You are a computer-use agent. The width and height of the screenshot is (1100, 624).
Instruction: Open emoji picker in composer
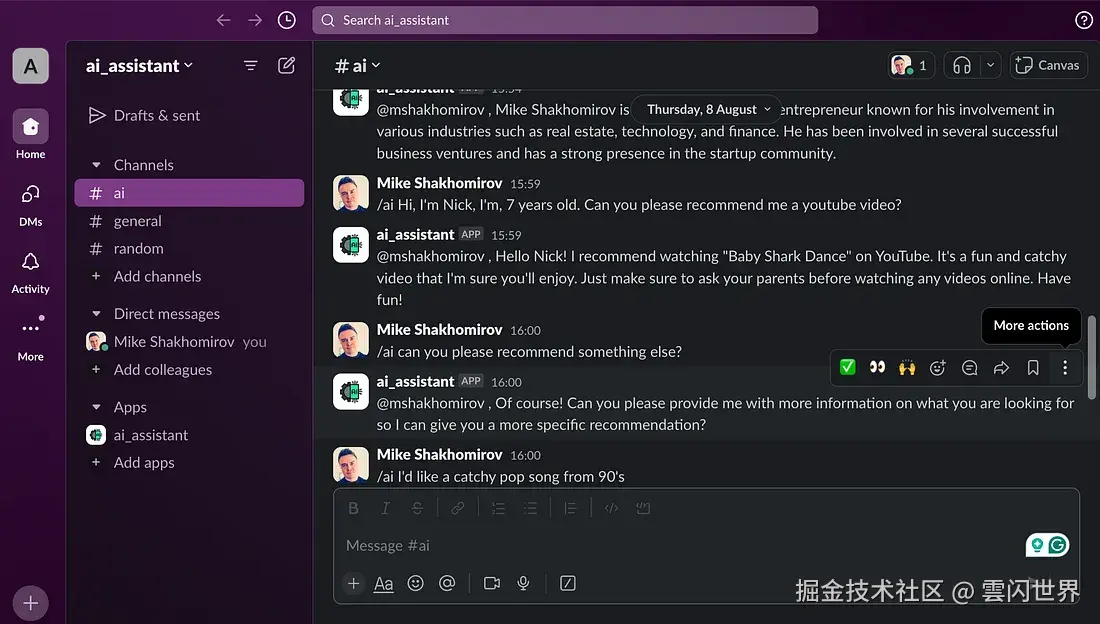[415, 583]
